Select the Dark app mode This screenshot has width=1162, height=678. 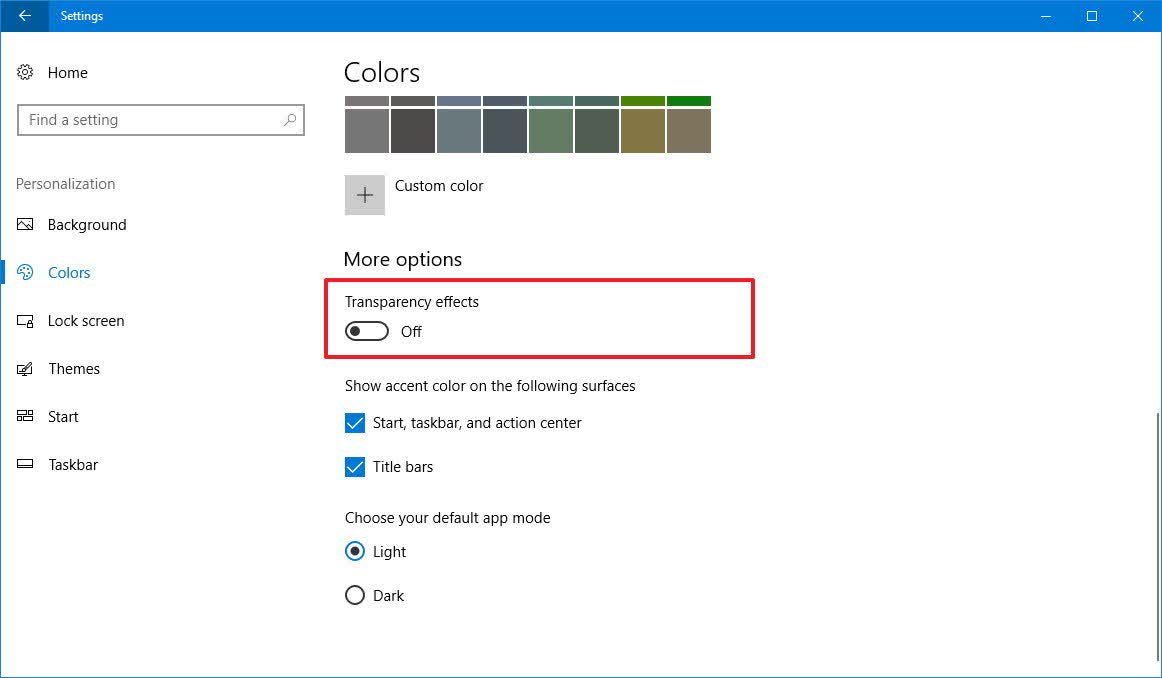[355, 595]
